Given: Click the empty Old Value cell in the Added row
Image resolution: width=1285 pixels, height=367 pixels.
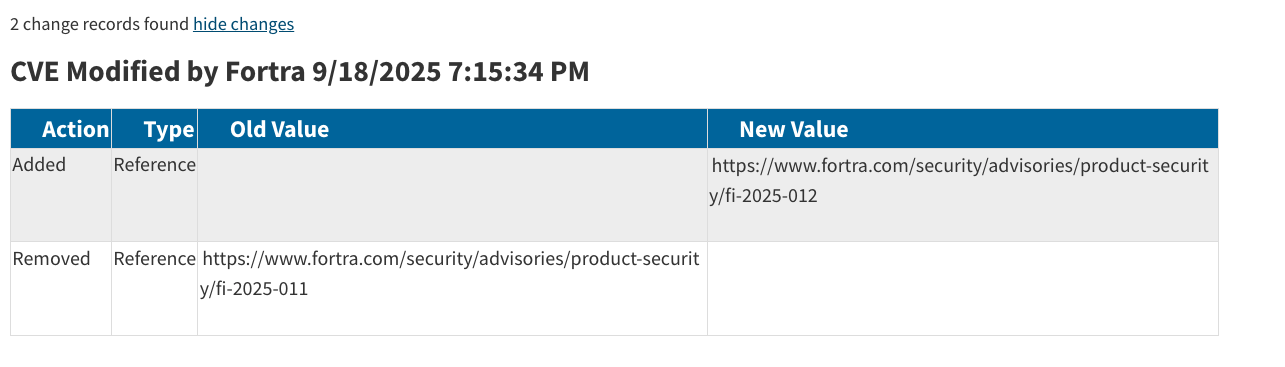Looking at the screenshot, I should click(452, 195).
